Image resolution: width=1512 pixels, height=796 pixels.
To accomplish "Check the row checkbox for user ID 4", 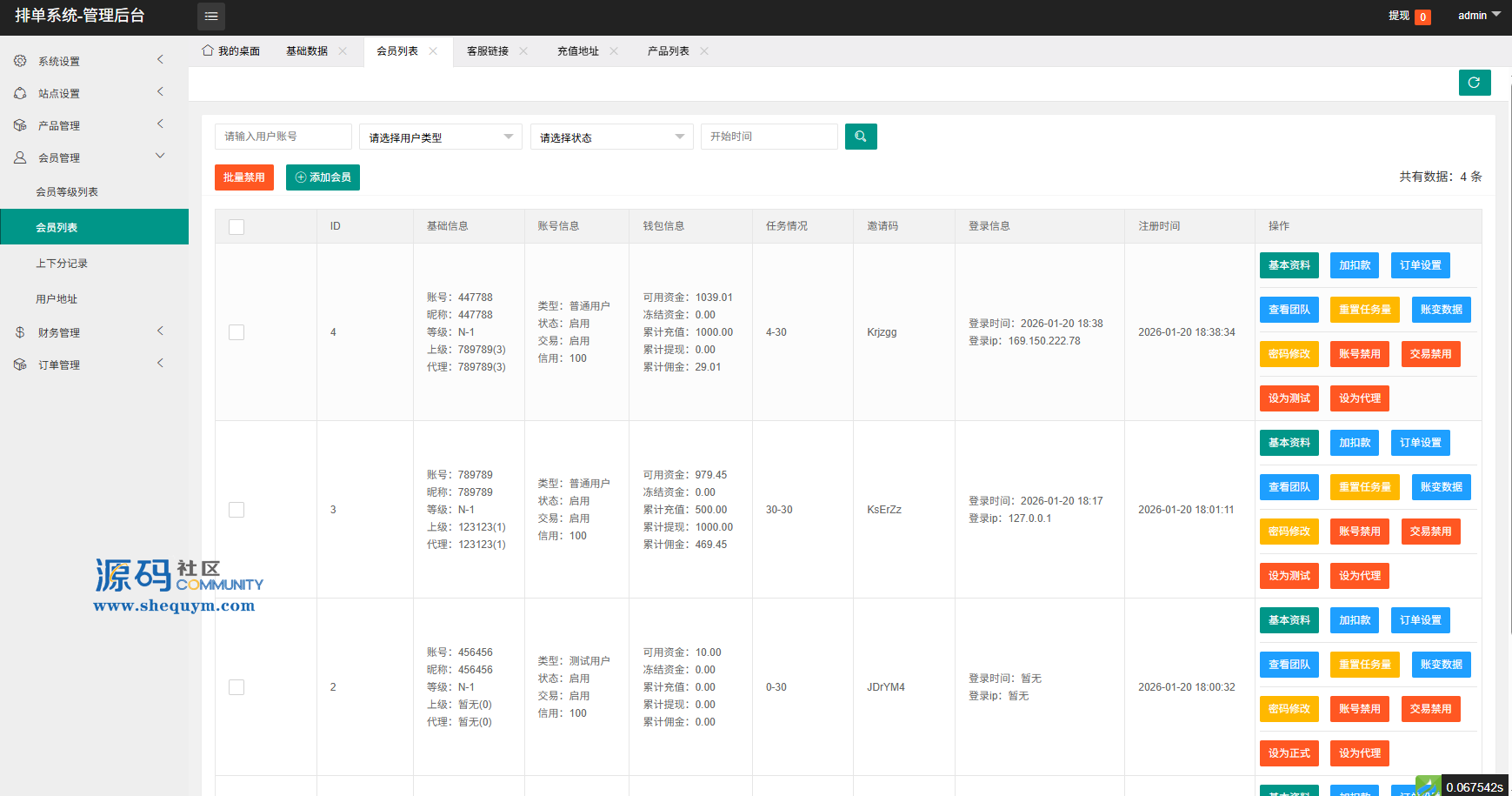I will (x=236, y=332).
